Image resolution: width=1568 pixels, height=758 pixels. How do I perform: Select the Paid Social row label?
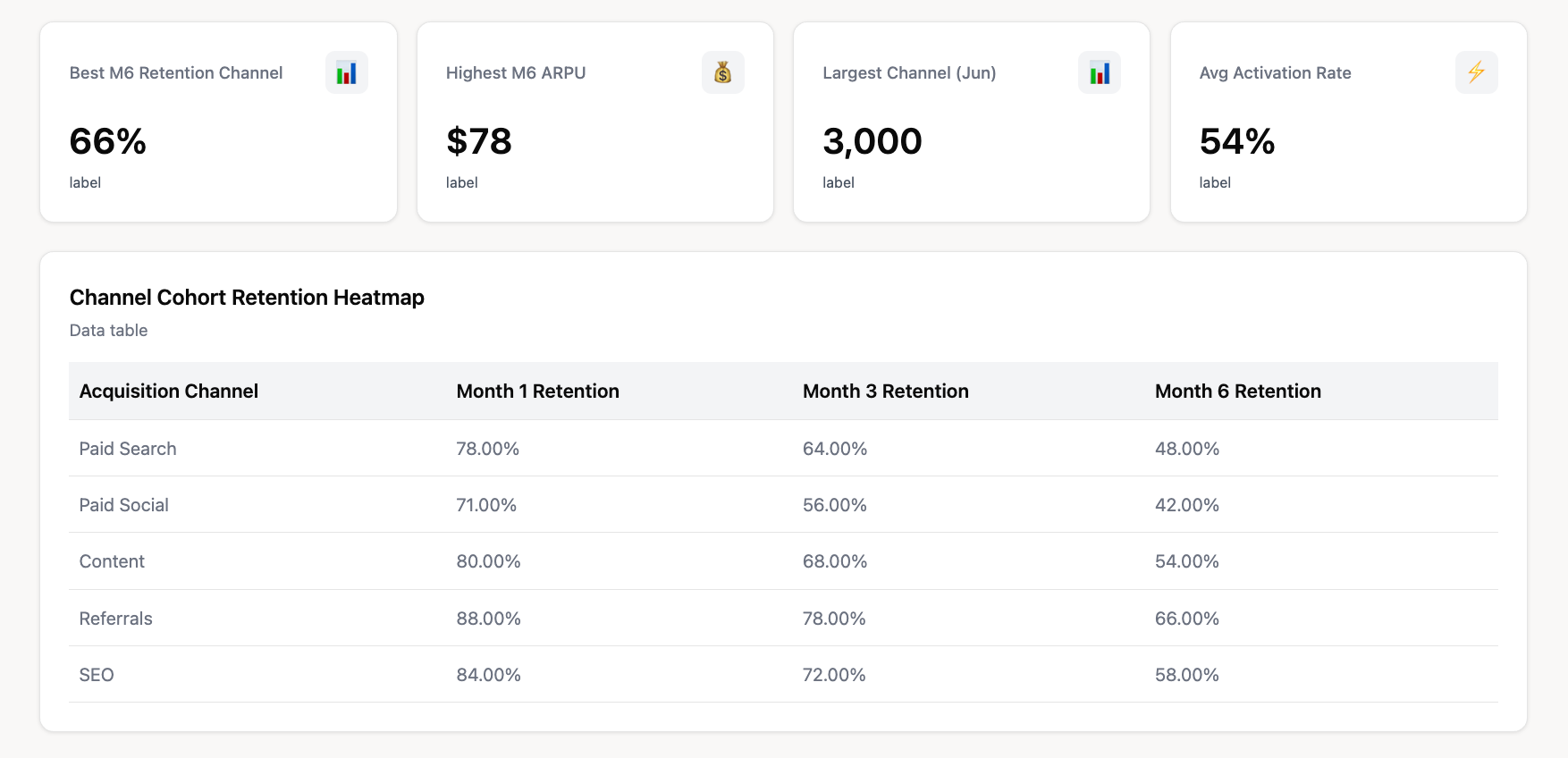[124, 505]
